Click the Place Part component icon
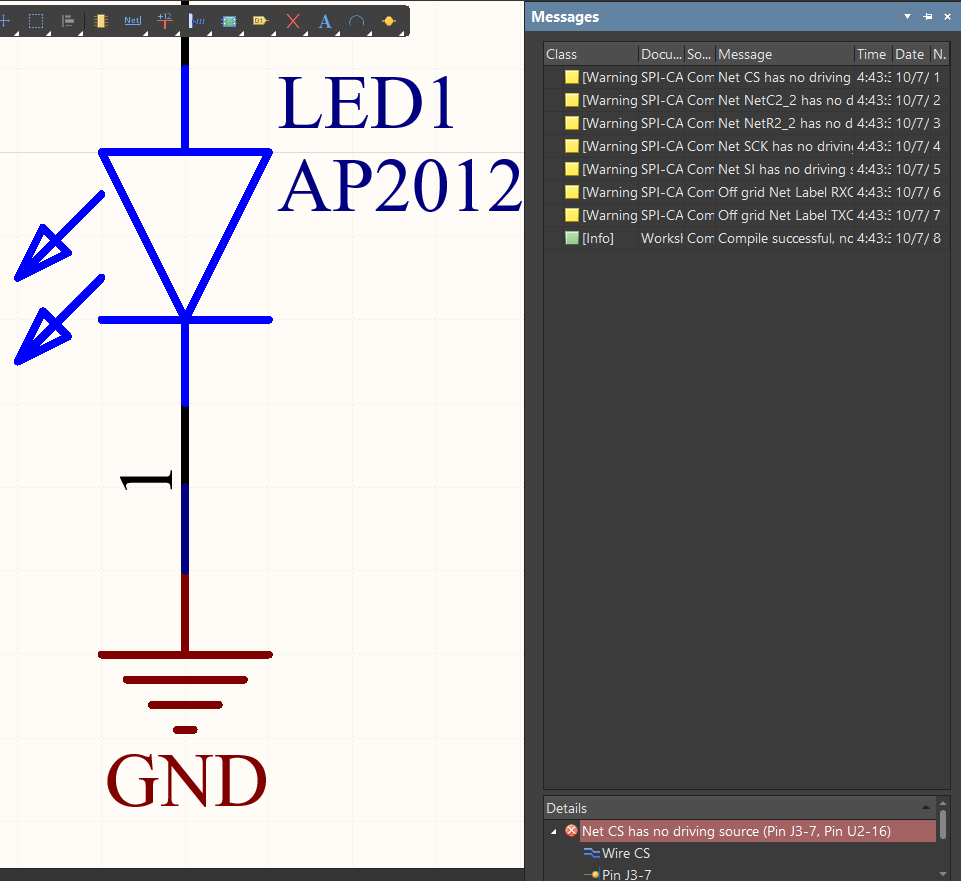The height and width of the screenshot is (881, 961). (x=101, y=21)
